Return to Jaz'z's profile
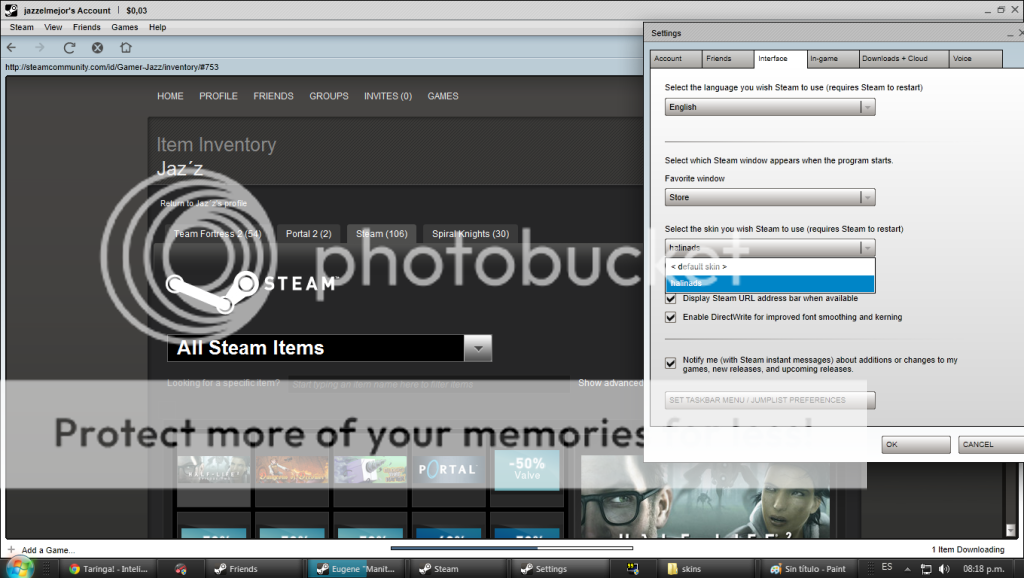The image size is (1024, 578). click(203, 203)
